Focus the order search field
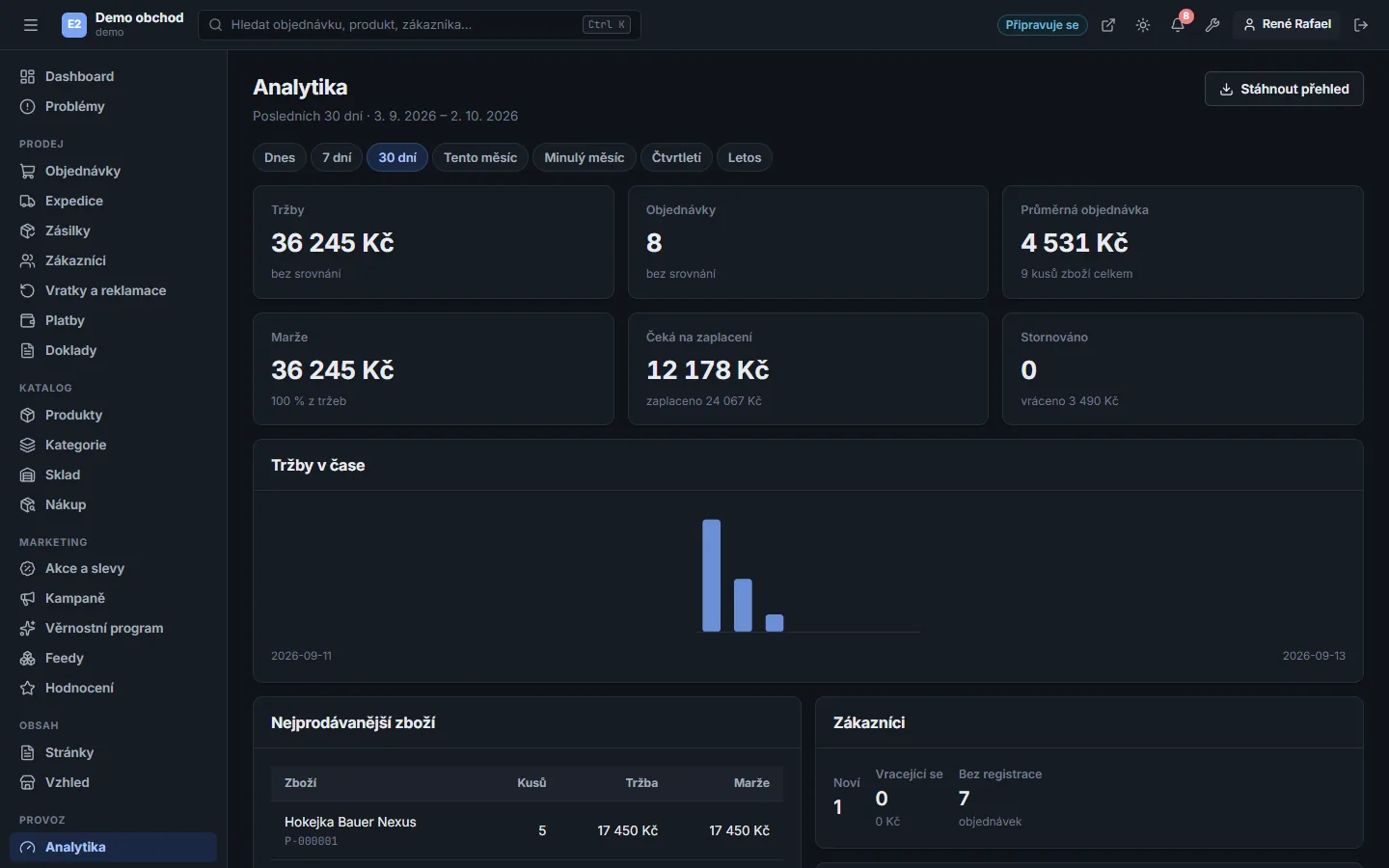This screenshot has height=868, width=1389. tap(420, 25)
